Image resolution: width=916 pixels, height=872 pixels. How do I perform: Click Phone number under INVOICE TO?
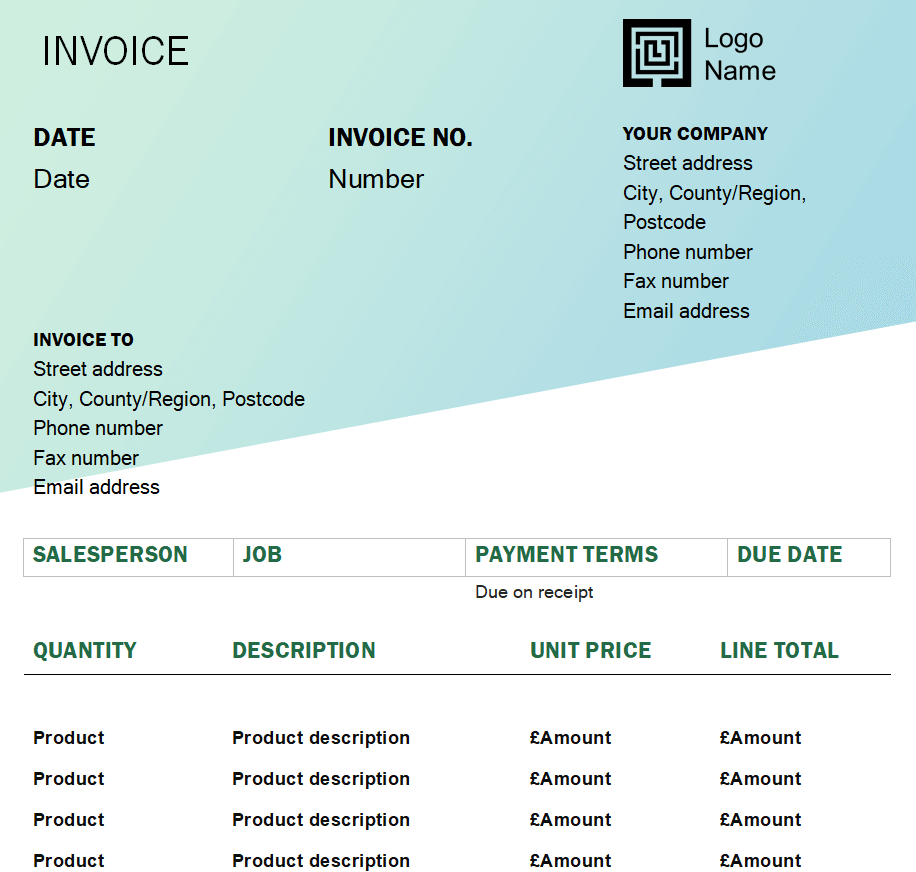click(x=98, y=428)
